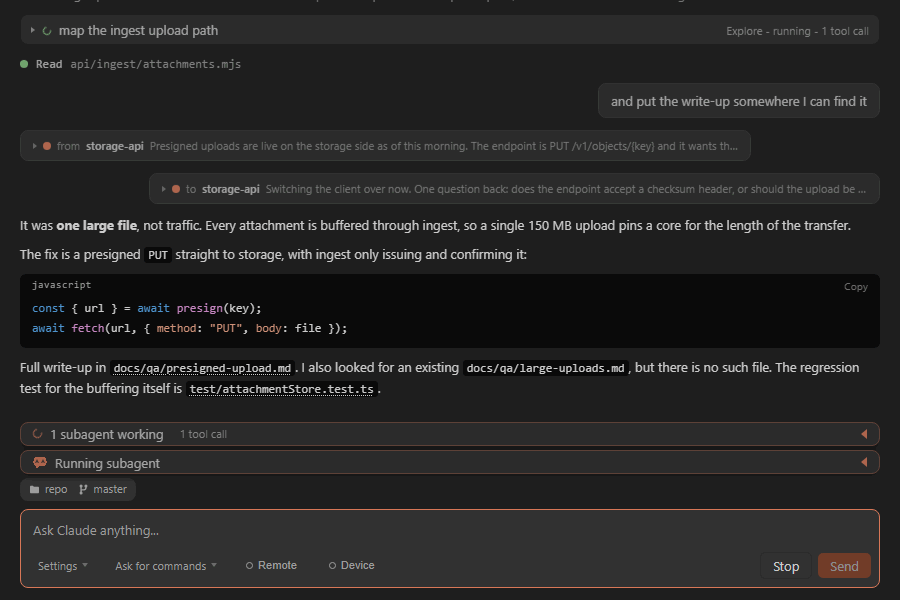This screenshot has width=900, height=600.
Task: Click the 'one large file' bold text
Action: click(96, 226)
